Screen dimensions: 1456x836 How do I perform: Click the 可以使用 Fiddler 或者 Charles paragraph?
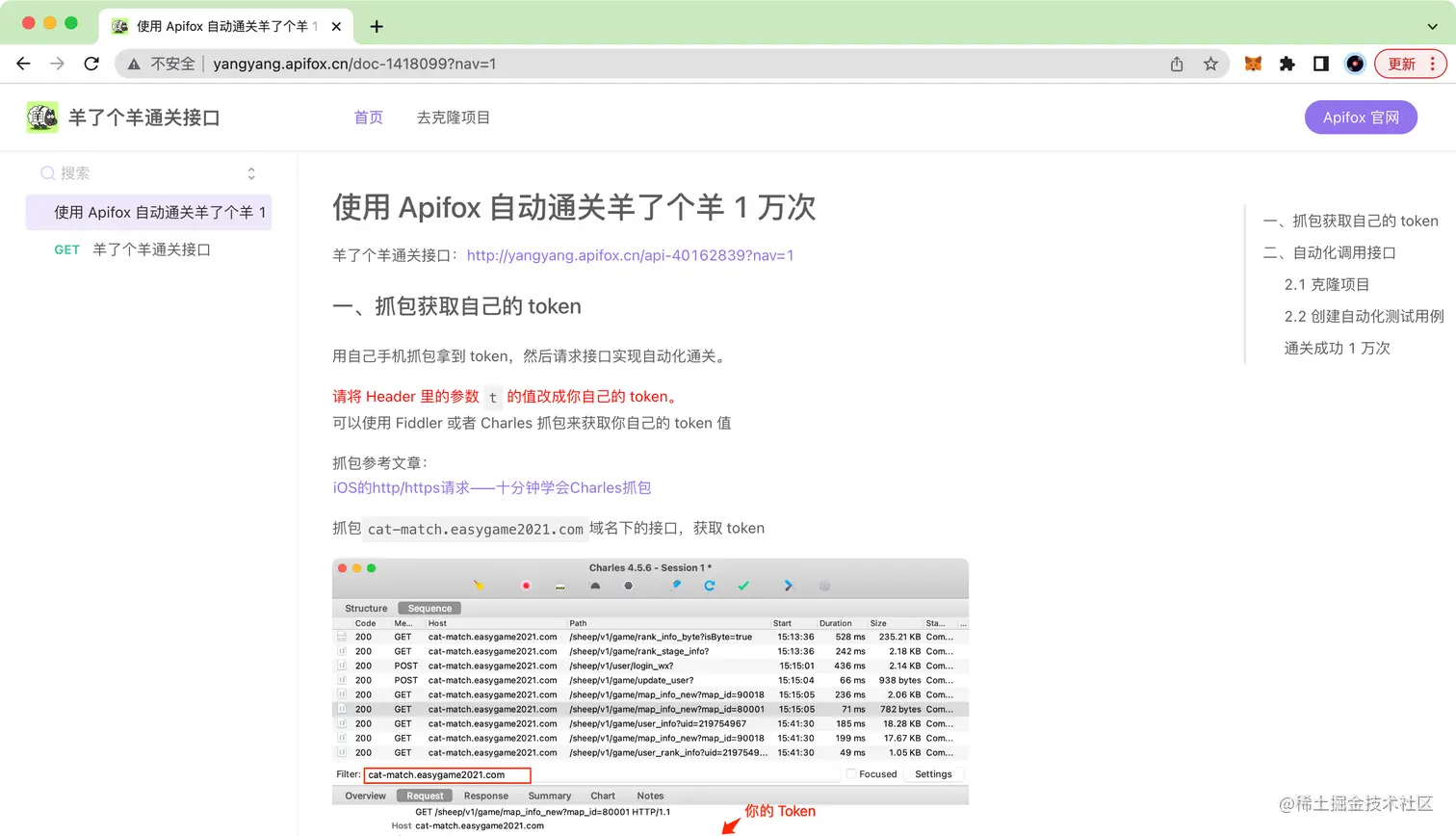(532, 423)
